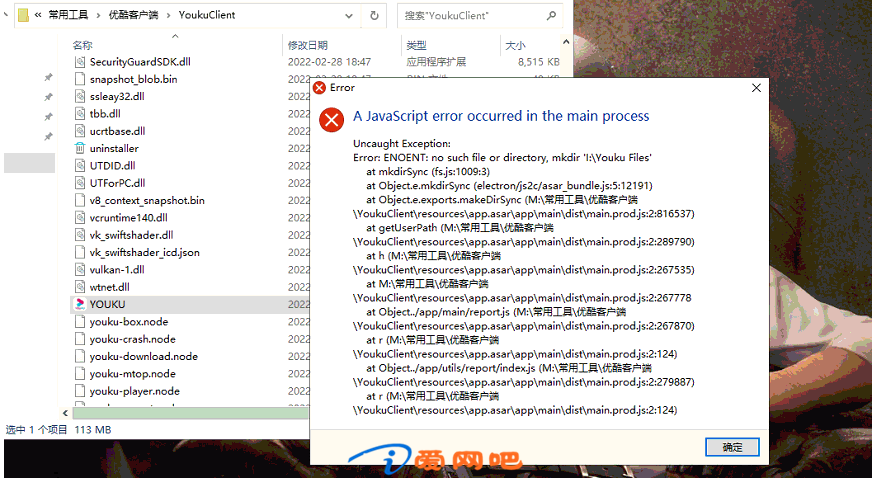Select the UTForPC.dll file icon
This screenshot has width=872, height=478.
pyautogui.click(x=80, y=183)
